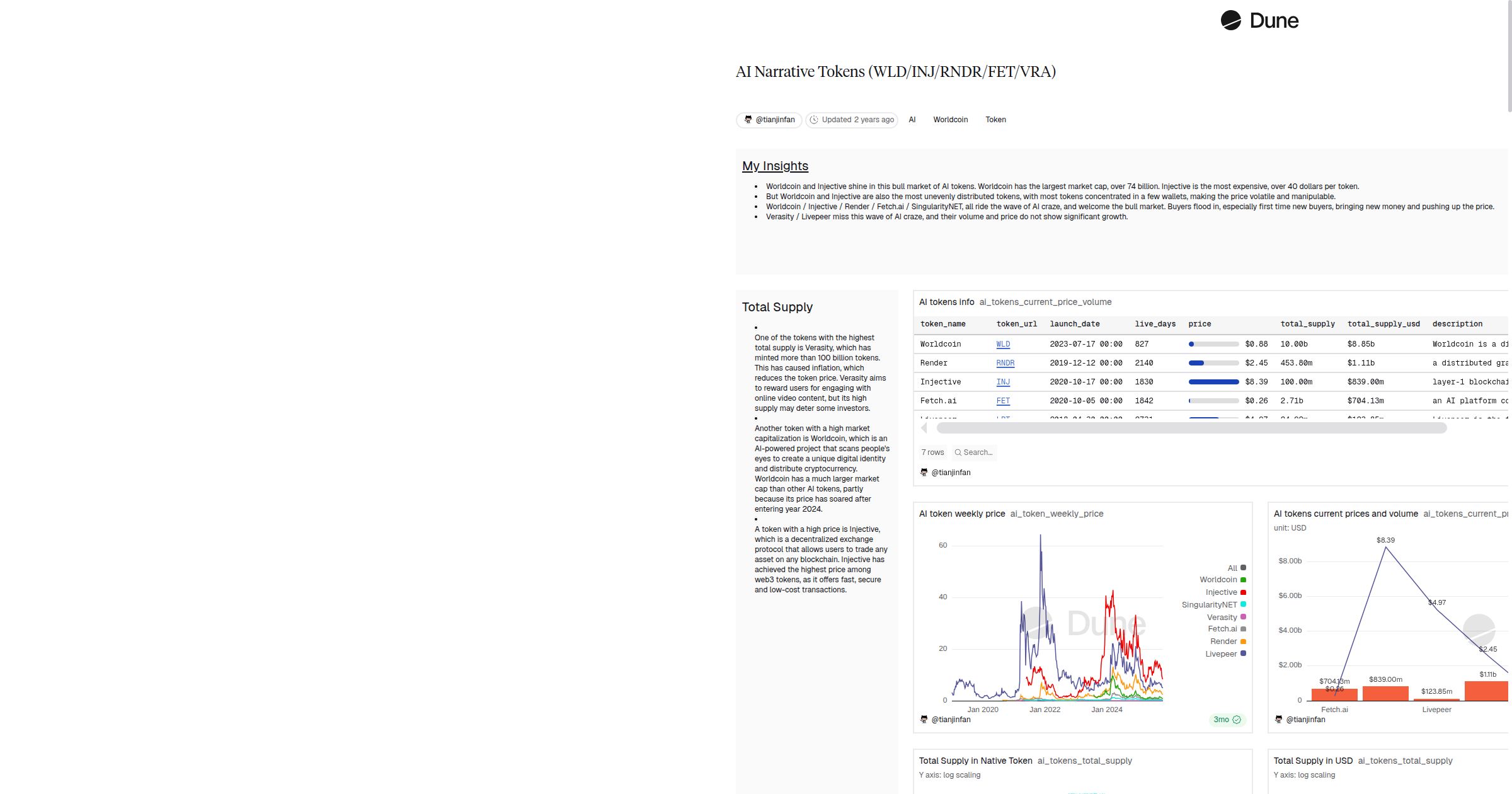The width and height of the screenshot is (1512, 794).
Task: Click scroll-left arrow under AI tokens table
Action: click(924, 428)
